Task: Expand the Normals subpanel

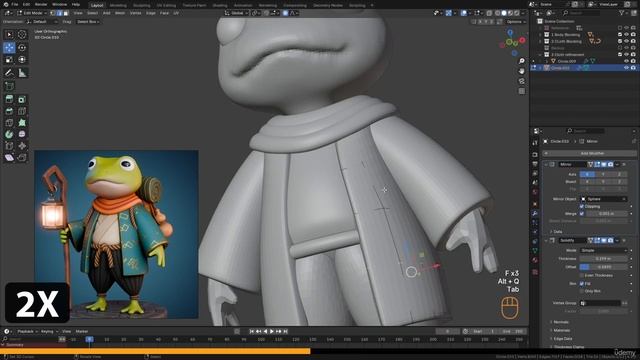Action: point(561,322)
